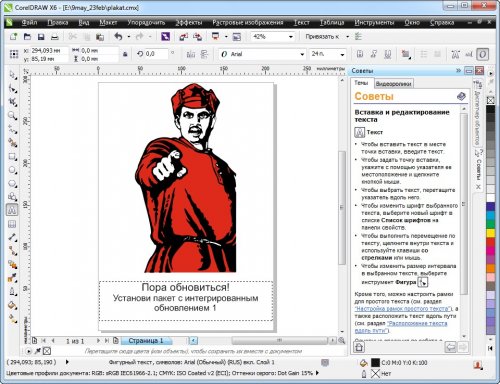Toggle the lock ratio padlock icon
This screenshot has height=384, width=500.
125,54
